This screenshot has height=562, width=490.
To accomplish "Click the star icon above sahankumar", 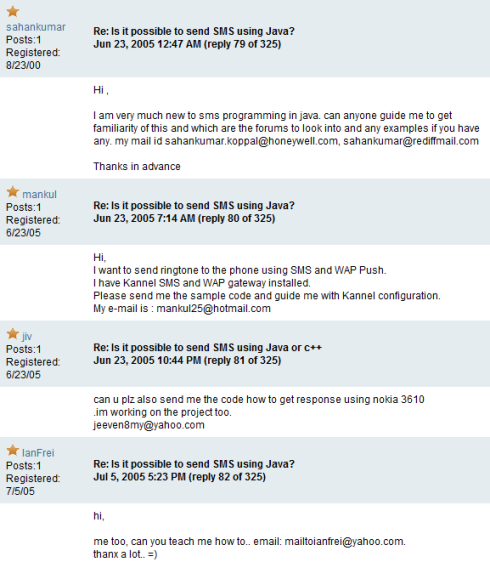I will point(13,12).
